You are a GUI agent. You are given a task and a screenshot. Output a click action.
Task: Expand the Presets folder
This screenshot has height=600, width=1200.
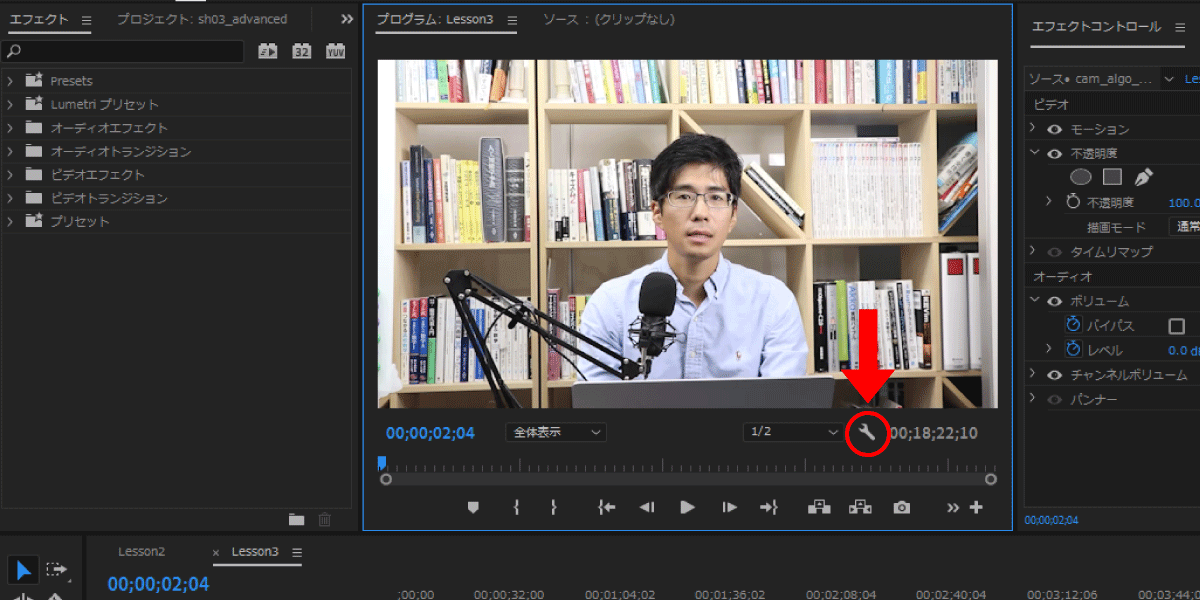[10, 81]
